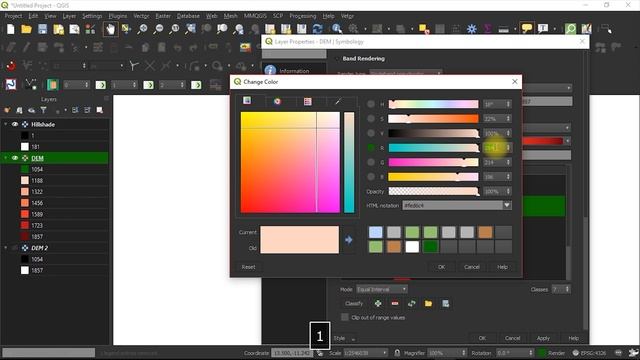Click the Hue slider bar
Screen dimensions: 640x360
(433, 104)
